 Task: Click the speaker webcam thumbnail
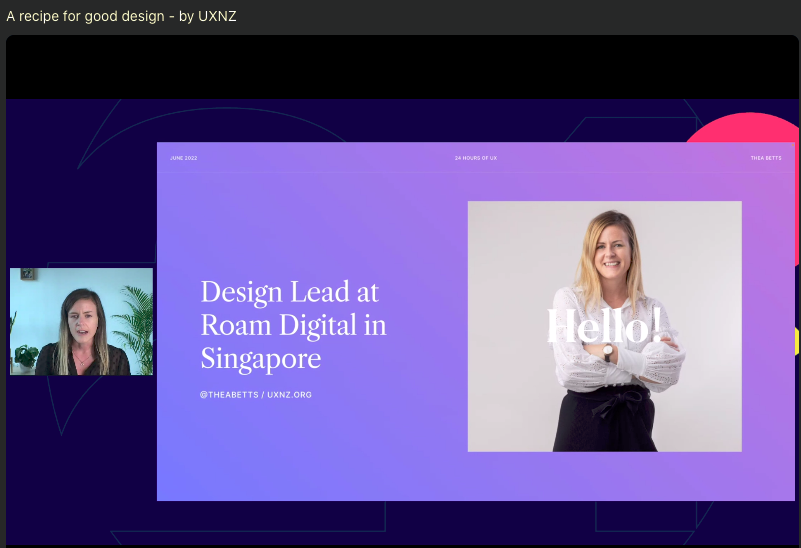(81, 322)
